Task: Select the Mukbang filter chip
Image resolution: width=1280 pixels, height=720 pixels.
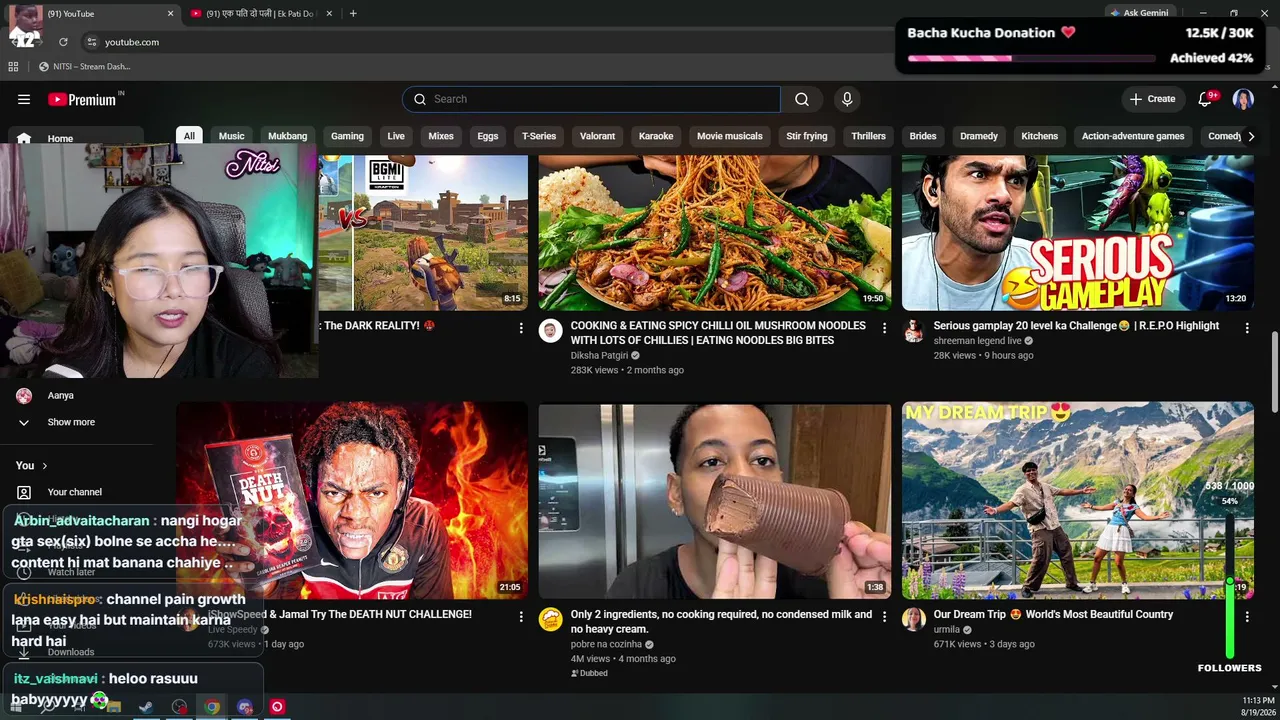Action: tap(288, 136)
